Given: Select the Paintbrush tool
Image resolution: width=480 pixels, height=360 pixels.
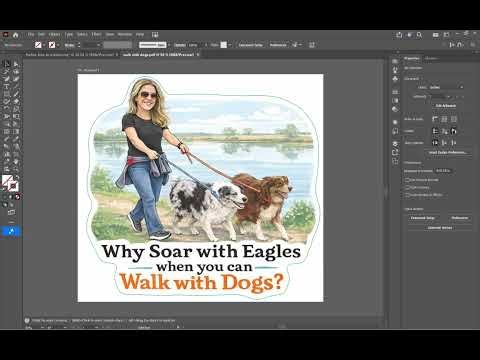Looking at the screenshot, I should [x=16, y=94].
